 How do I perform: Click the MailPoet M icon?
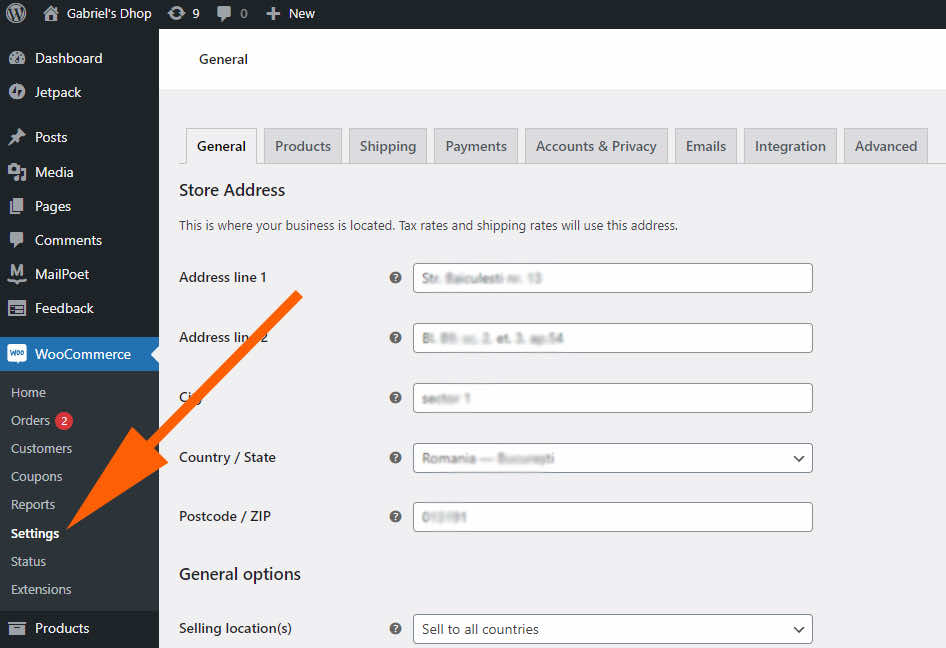click(x=17, y=274)
